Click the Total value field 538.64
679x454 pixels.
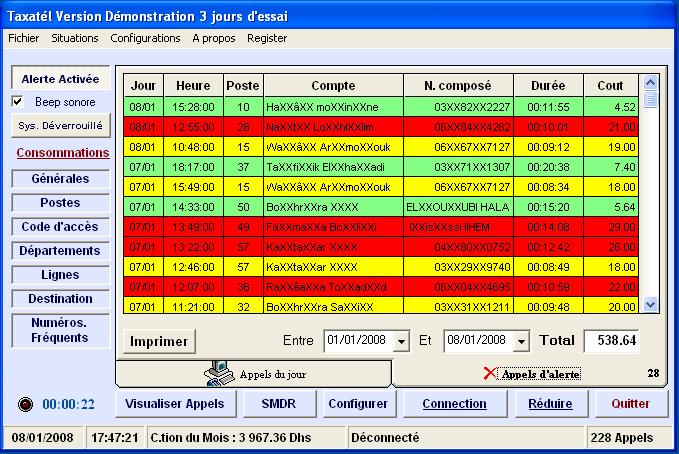point(611,341)
